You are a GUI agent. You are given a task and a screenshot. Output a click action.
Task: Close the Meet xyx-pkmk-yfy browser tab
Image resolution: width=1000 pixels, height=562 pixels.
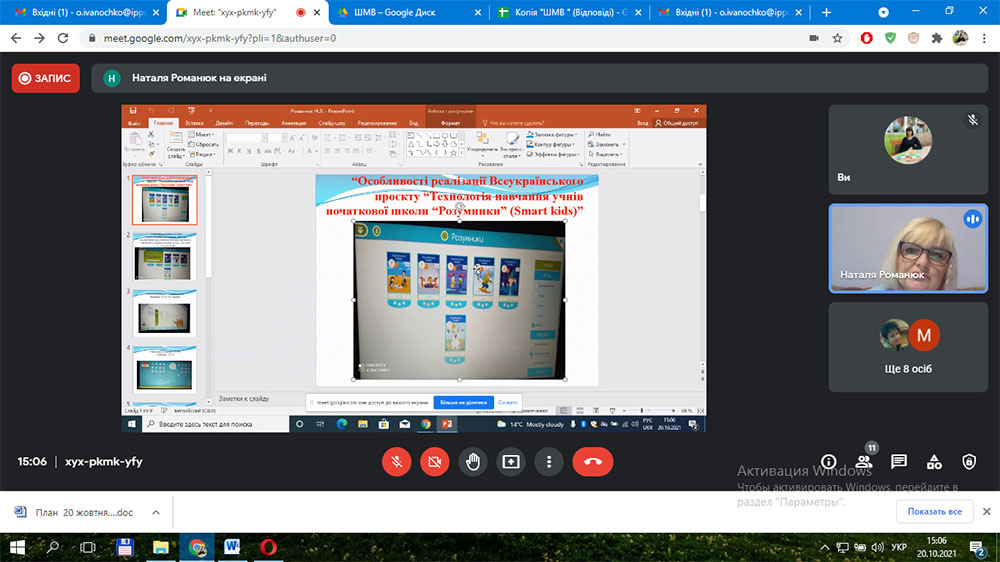(x=317, y=12)
